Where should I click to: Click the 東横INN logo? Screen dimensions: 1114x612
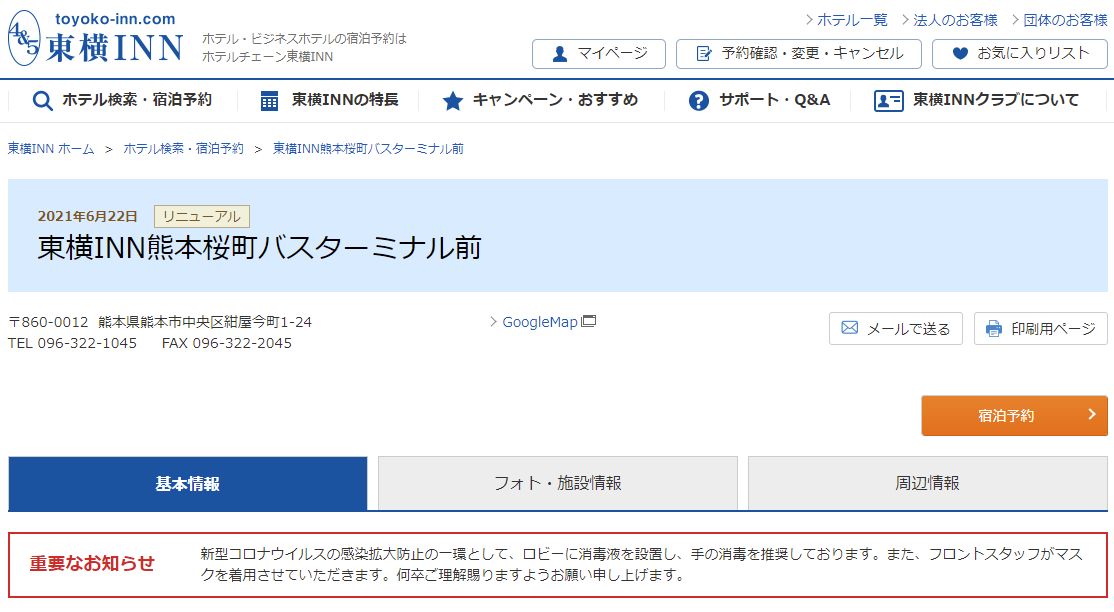click(95, 38)
